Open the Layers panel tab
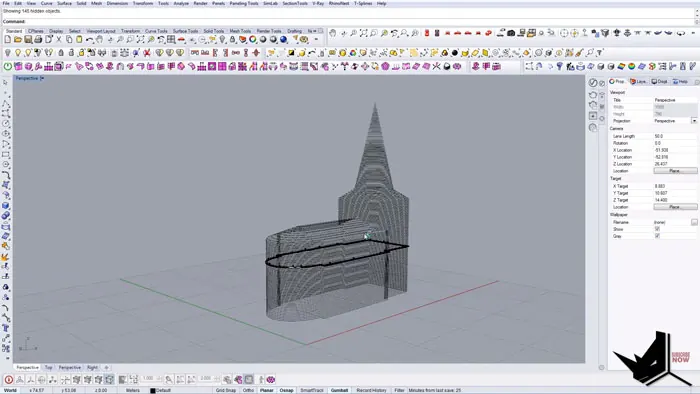Image resolution: width=700 pixels, height=394 pixels. tap(638, 82)
